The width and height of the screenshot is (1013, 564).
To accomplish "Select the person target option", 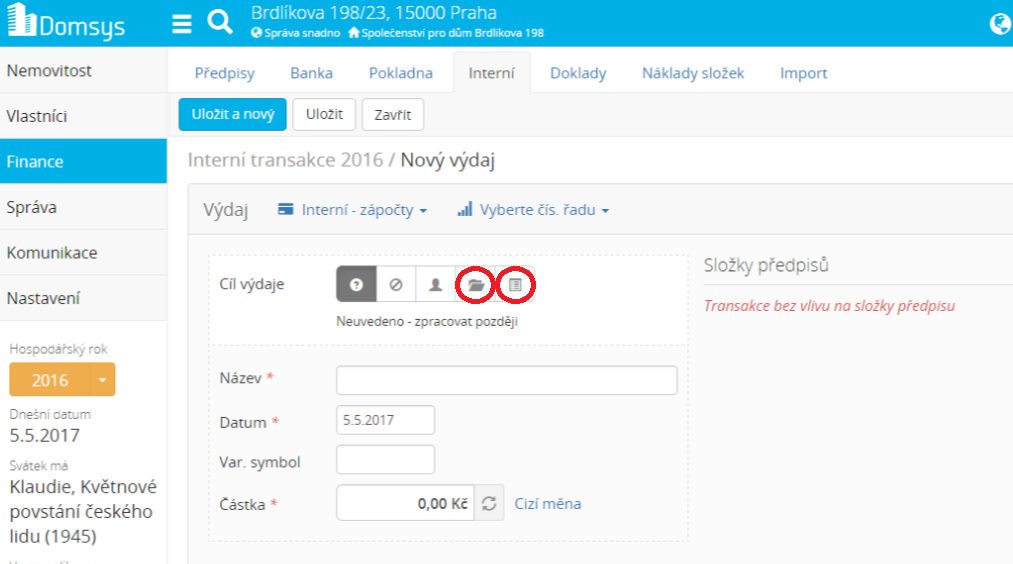I will point(435,284).
